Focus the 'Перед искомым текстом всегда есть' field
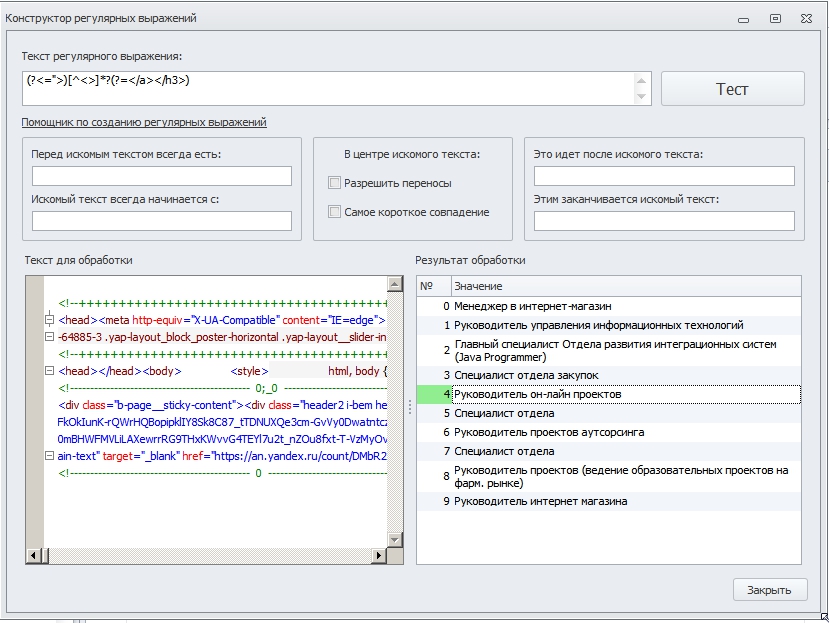 (162, 176)
